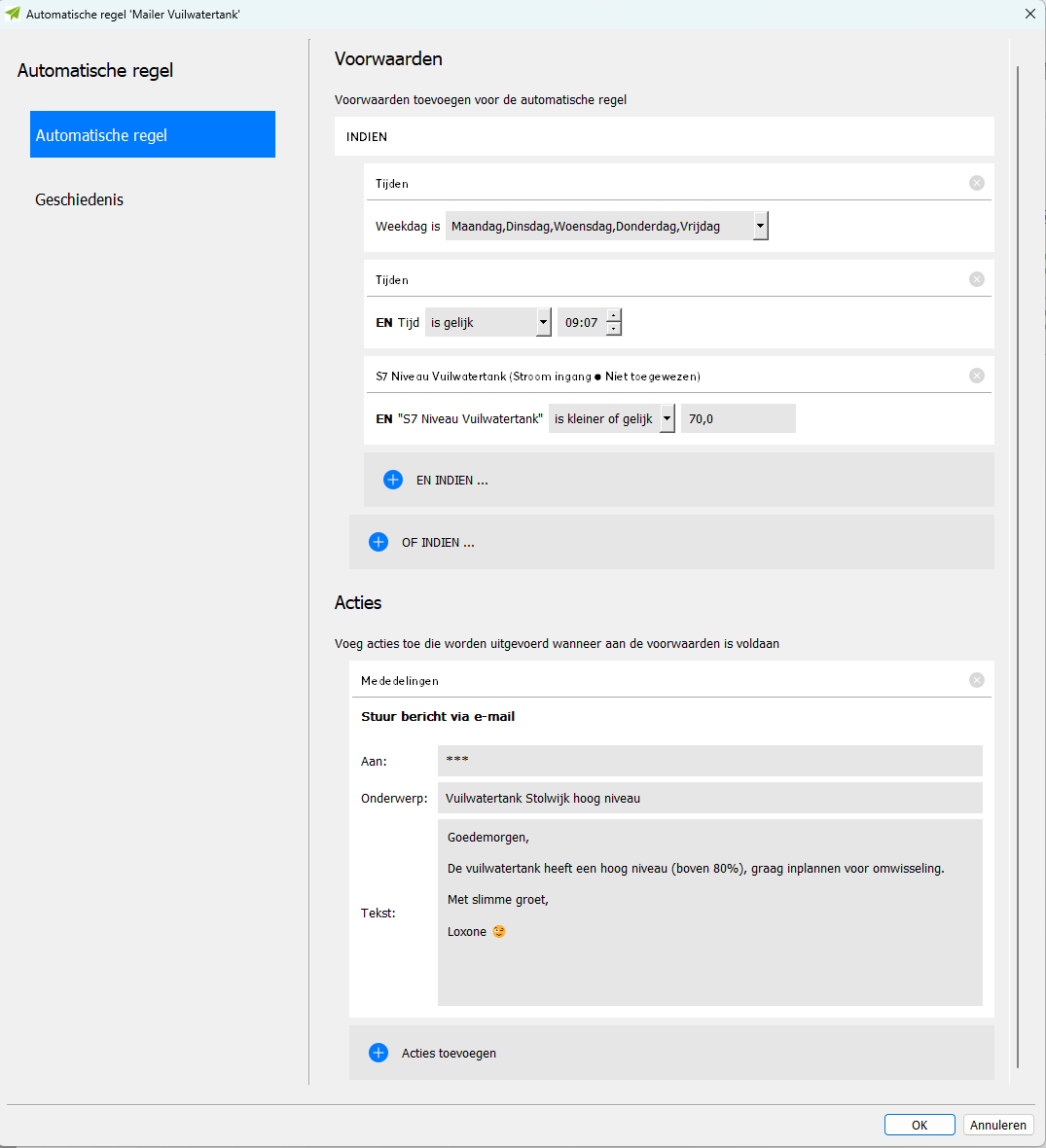Click the Onderwerp subject field
Screen dimensions: 1046x1148
709,798
